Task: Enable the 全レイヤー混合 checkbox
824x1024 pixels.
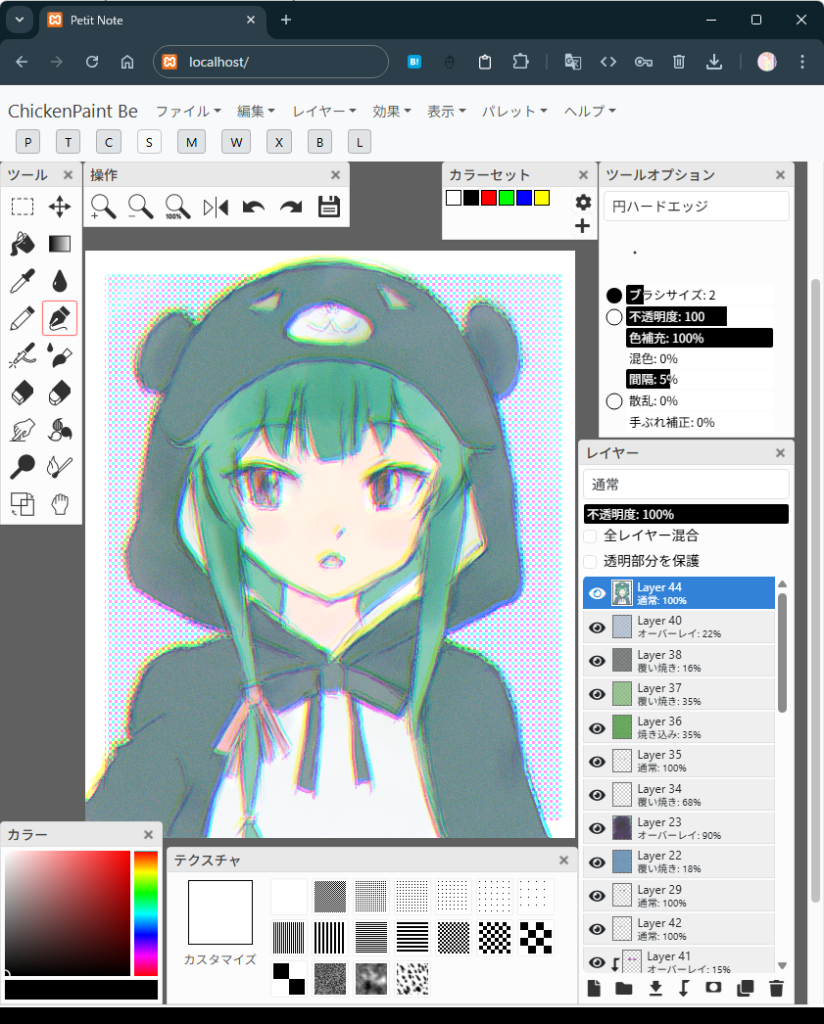Action: pos(590,536)
